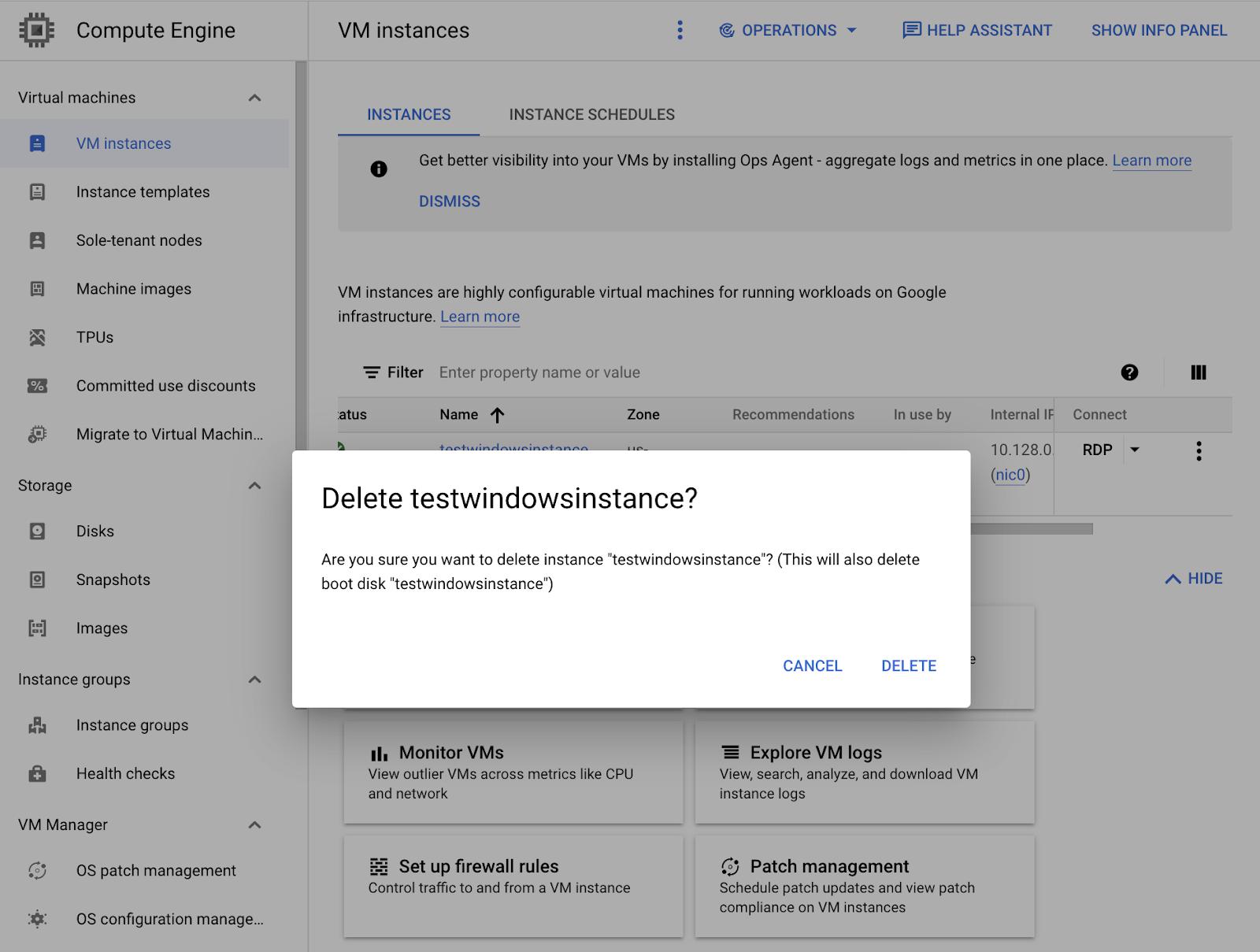Click the Monitor VMs bar chart icon
Viewport: 1260px width, 952px height.
379,754
